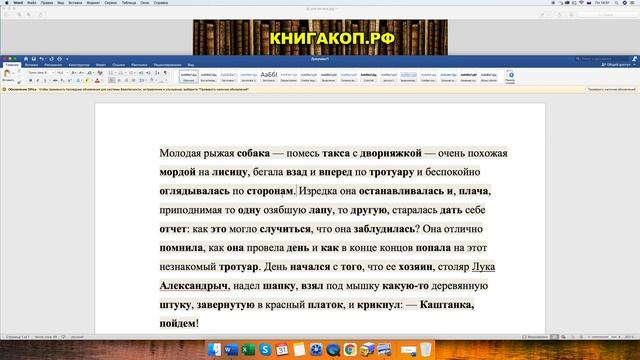Click the word count in the status bar
Screen dimensions: 640x360
(x=46, y=337)
